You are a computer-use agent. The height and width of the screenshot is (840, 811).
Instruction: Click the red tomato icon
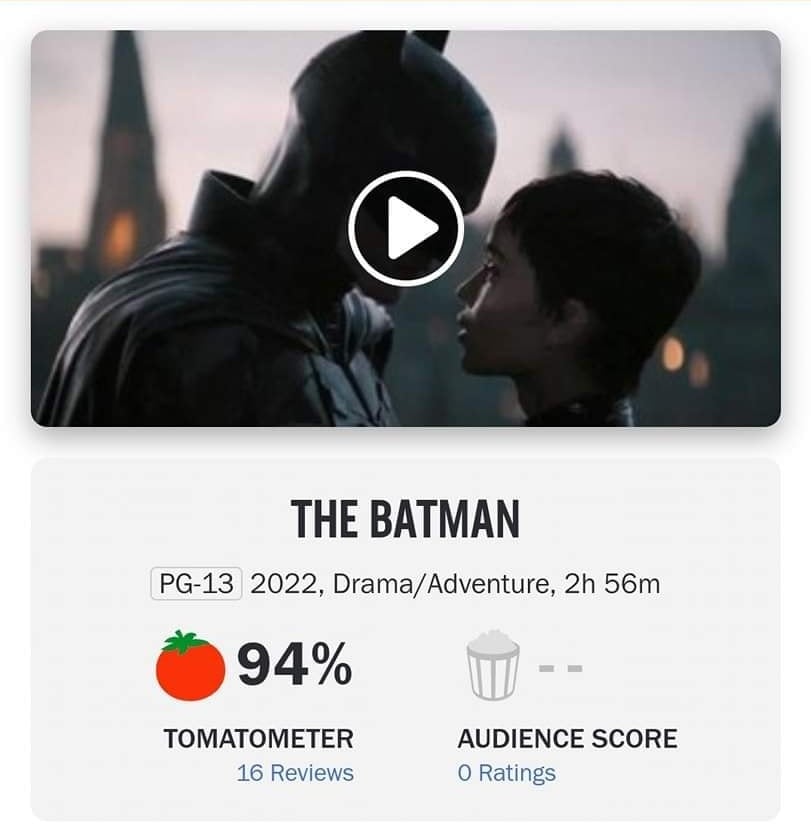(x=190, y=667)
